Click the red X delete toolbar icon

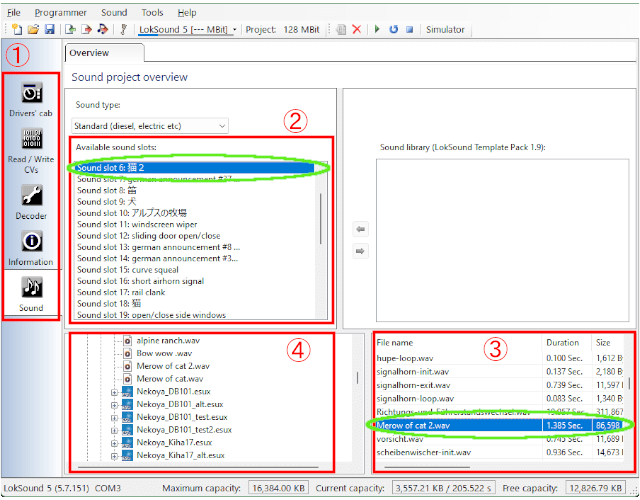pos(357,30)
